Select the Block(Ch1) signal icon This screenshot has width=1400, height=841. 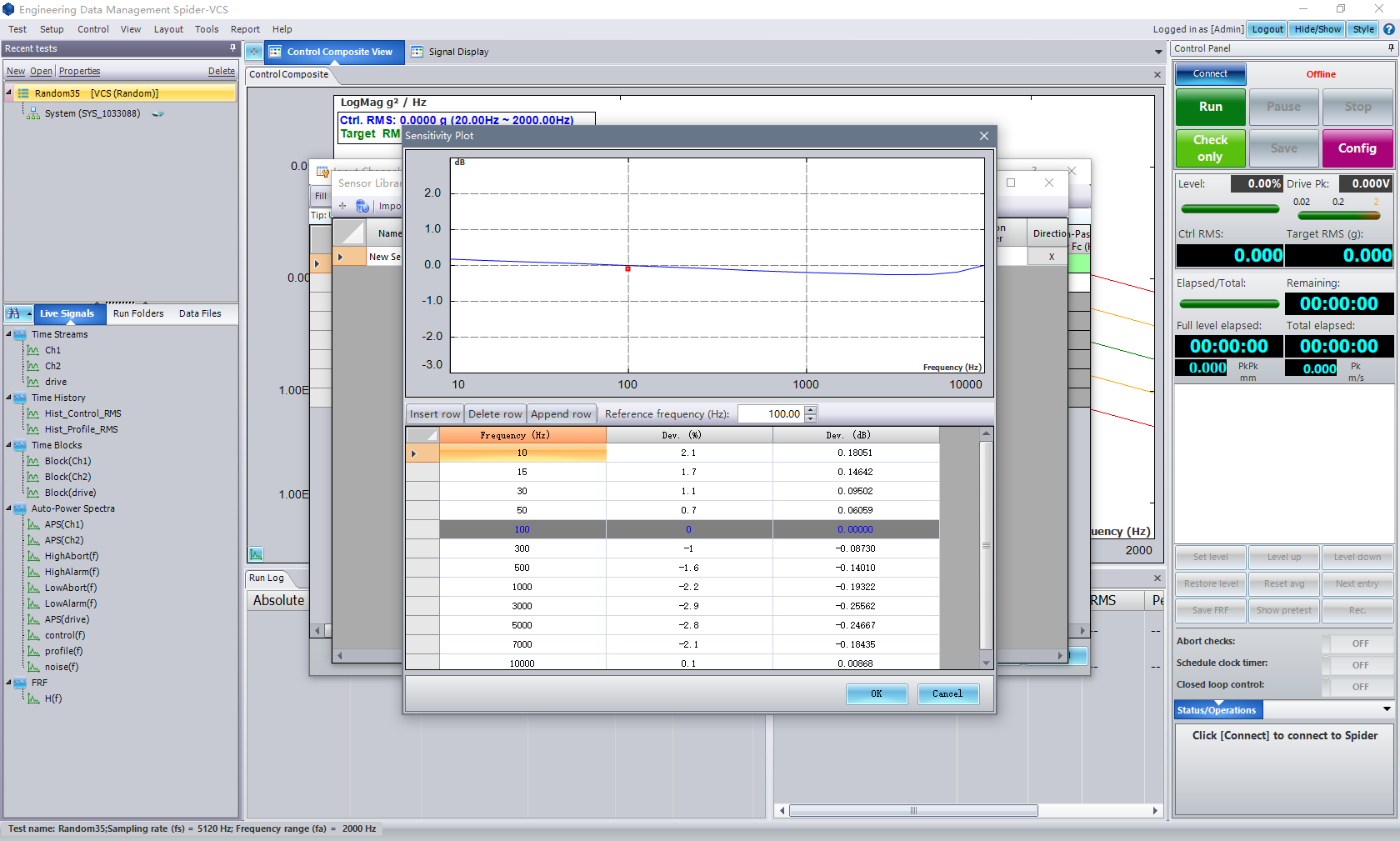(x=33, y=461)
